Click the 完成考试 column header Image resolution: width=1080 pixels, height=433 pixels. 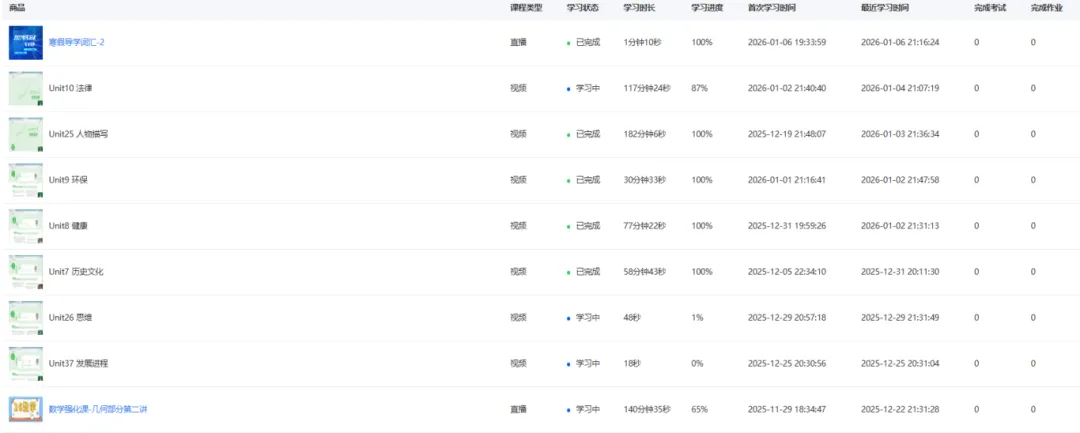[990, 8]
